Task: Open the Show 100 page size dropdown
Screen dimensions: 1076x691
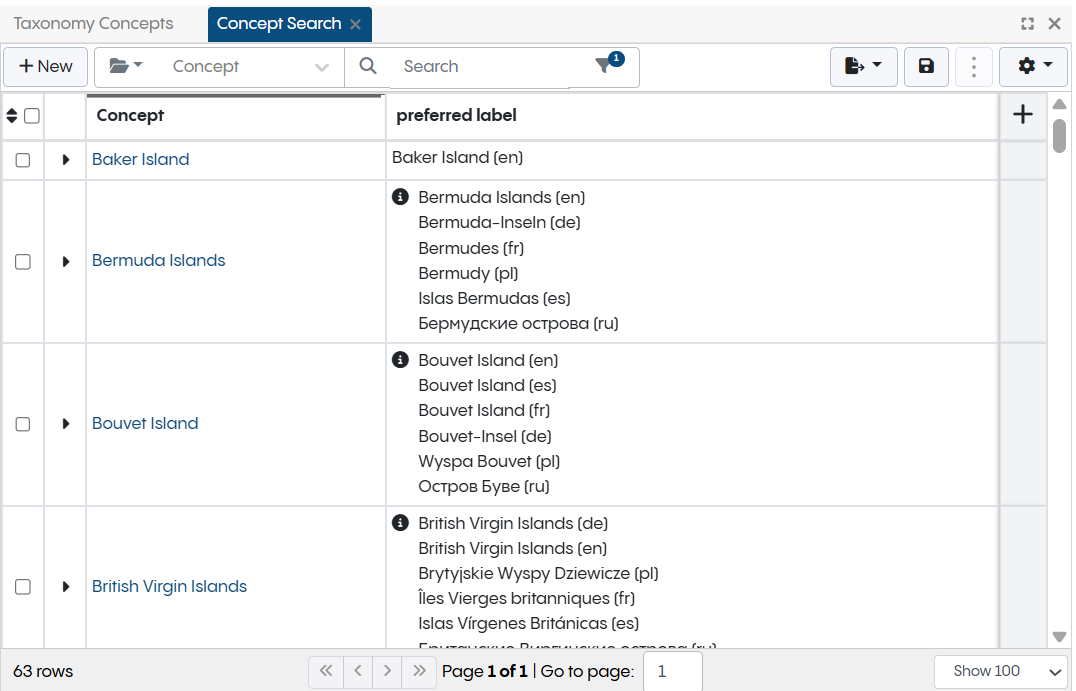Action: (1000, 671)
